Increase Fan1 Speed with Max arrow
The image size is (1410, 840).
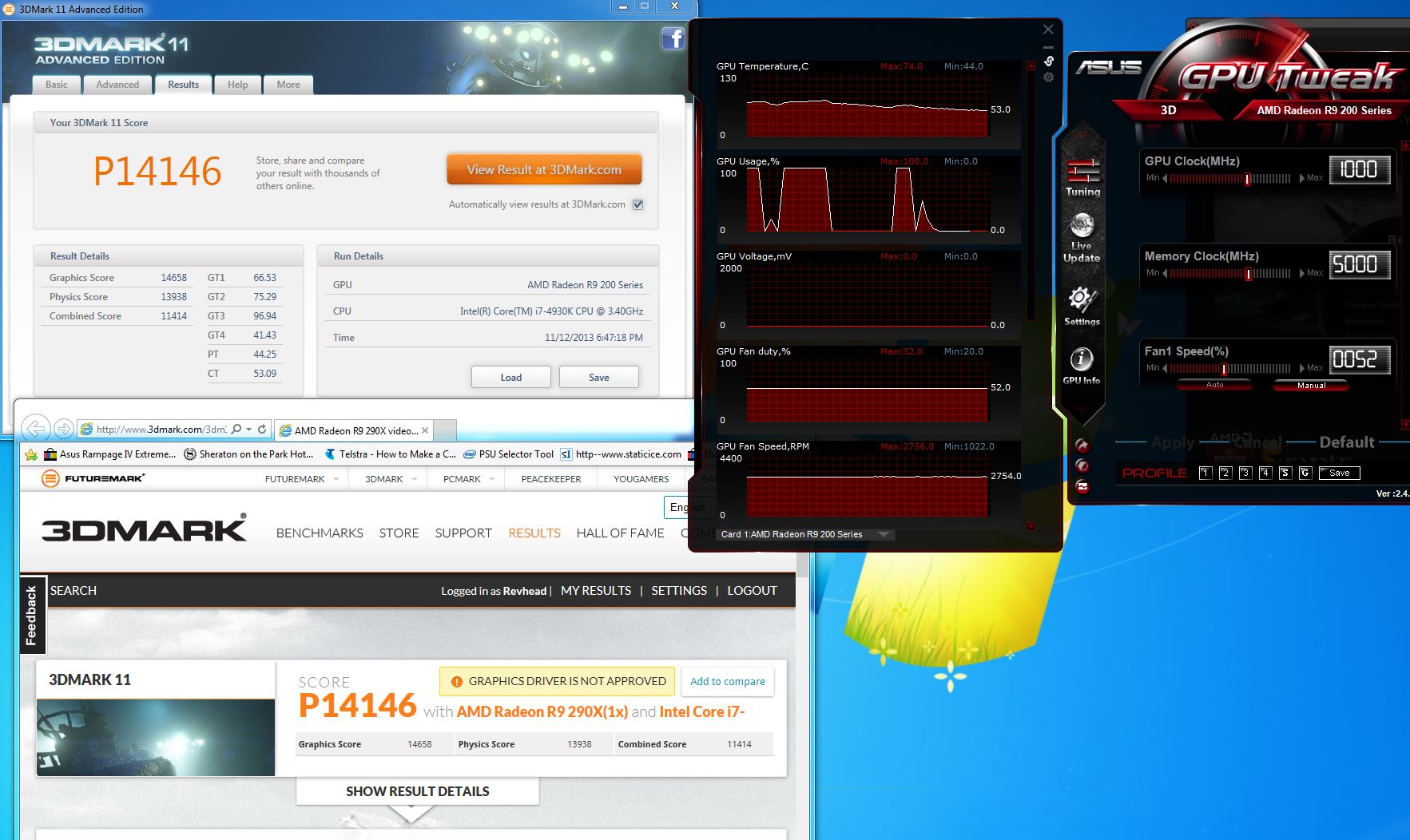[x=1301, y=368]
